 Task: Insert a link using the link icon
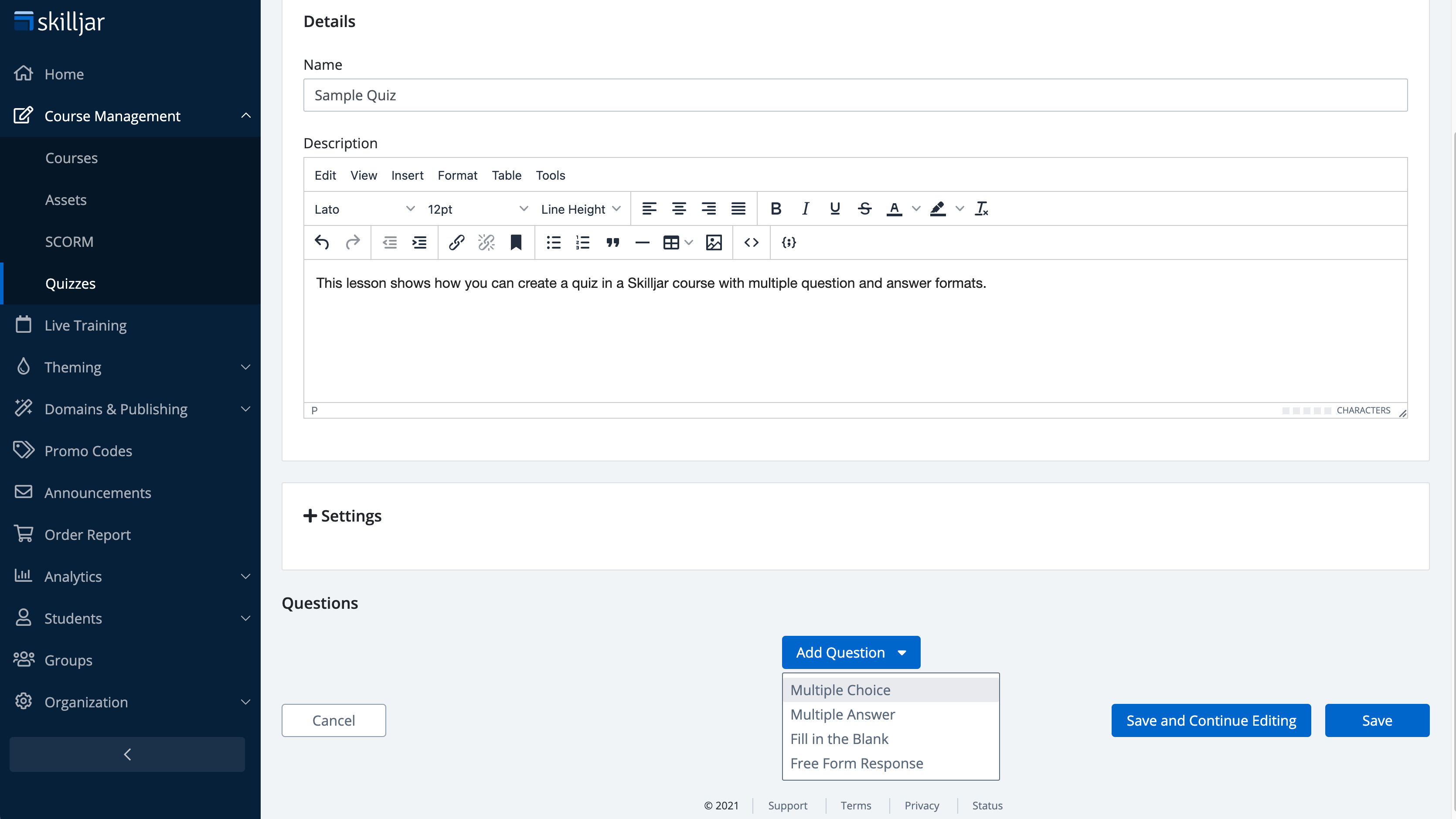456,242
